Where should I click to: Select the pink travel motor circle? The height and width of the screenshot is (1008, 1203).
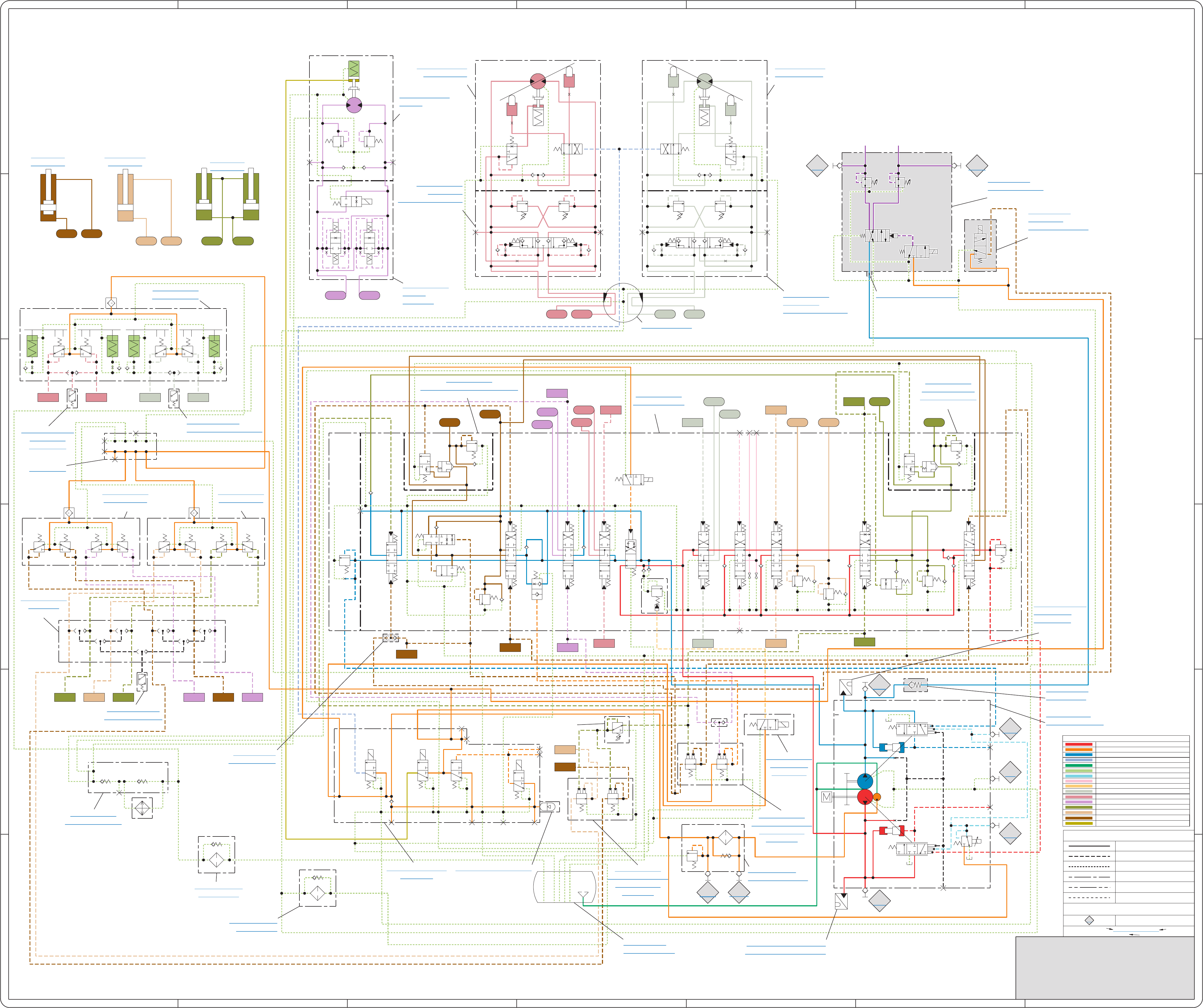(537, 81)
